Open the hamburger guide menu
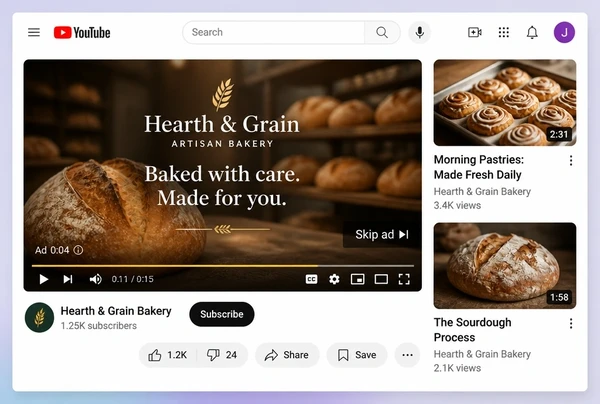The width and height of the screenshot is (600, 404). point(34,33)
